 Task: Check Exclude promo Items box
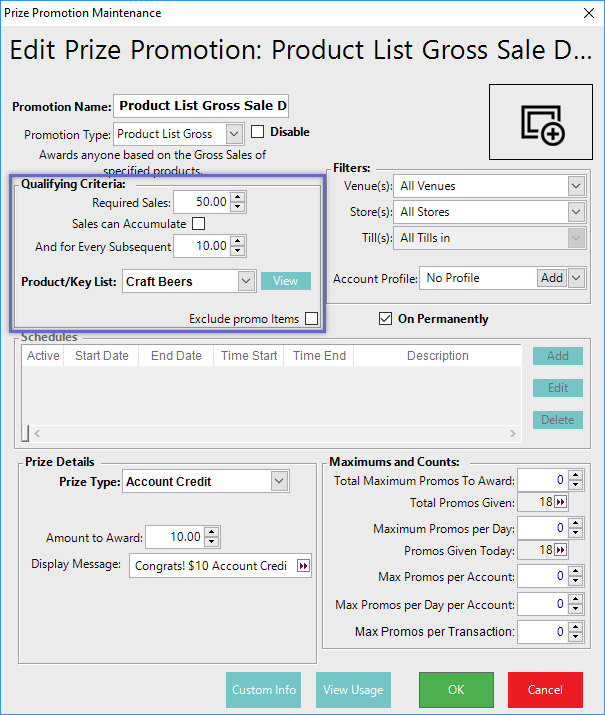(312, 319)
